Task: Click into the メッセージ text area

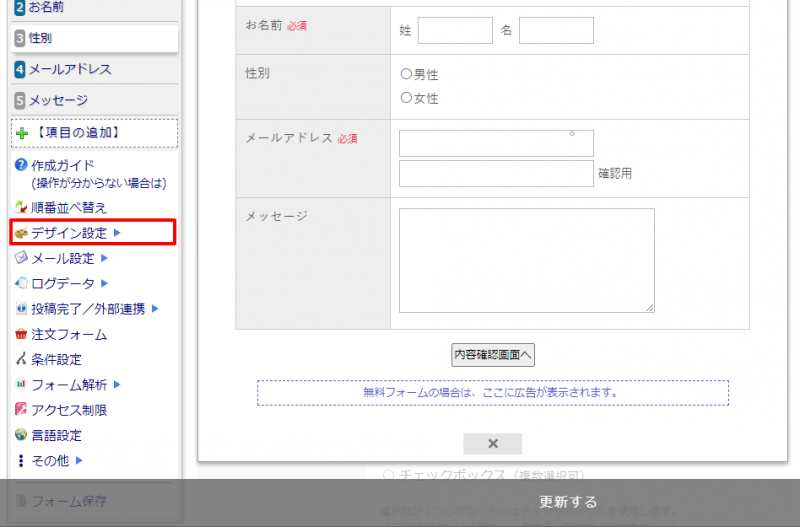Action: (x=526, y=260)
